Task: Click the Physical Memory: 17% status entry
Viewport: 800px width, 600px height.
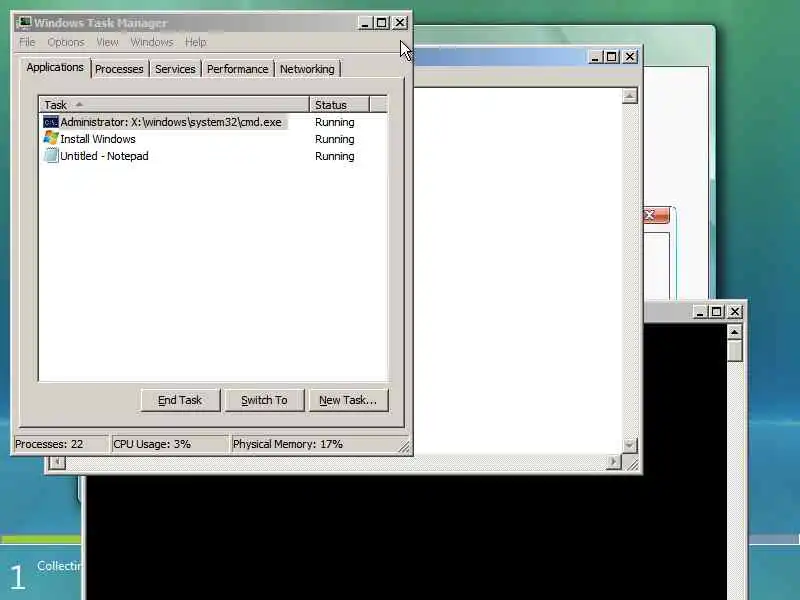Action: coord(314,444)
